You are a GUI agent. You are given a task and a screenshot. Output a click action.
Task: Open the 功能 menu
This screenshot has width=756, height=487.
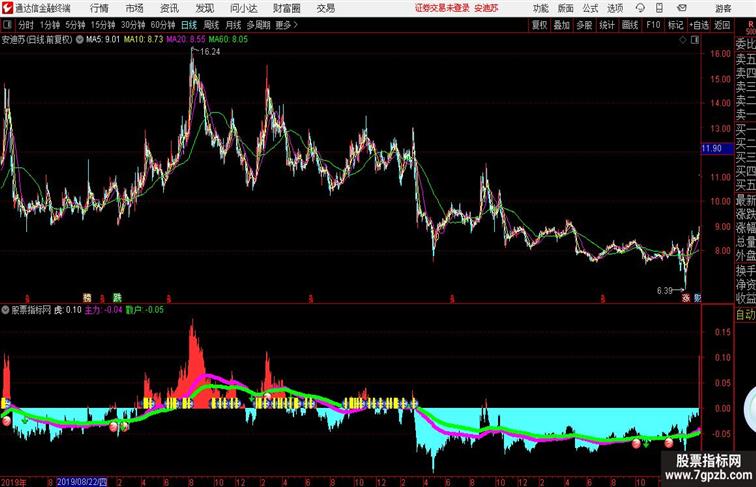540,8
